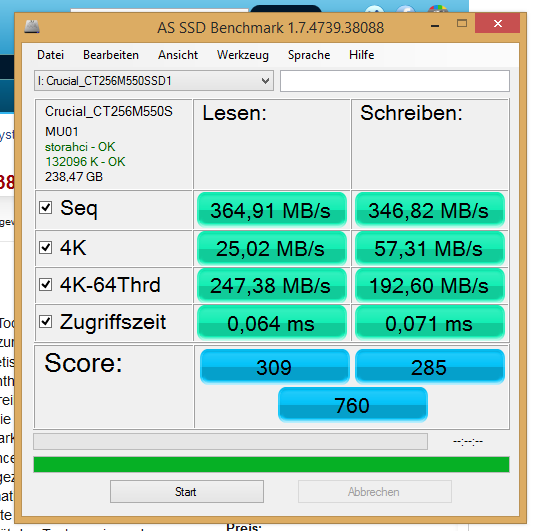Click the storahci - OK driver status text
Viewport: 546px width, 531px height.
(x=80, y=147)
